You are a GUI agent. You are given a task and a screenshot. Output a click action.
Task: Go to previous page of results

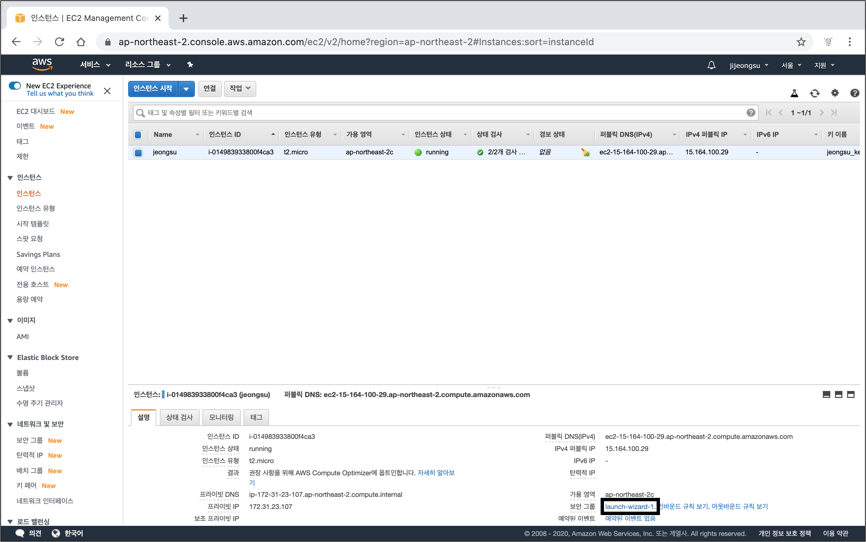click(780, 113)
